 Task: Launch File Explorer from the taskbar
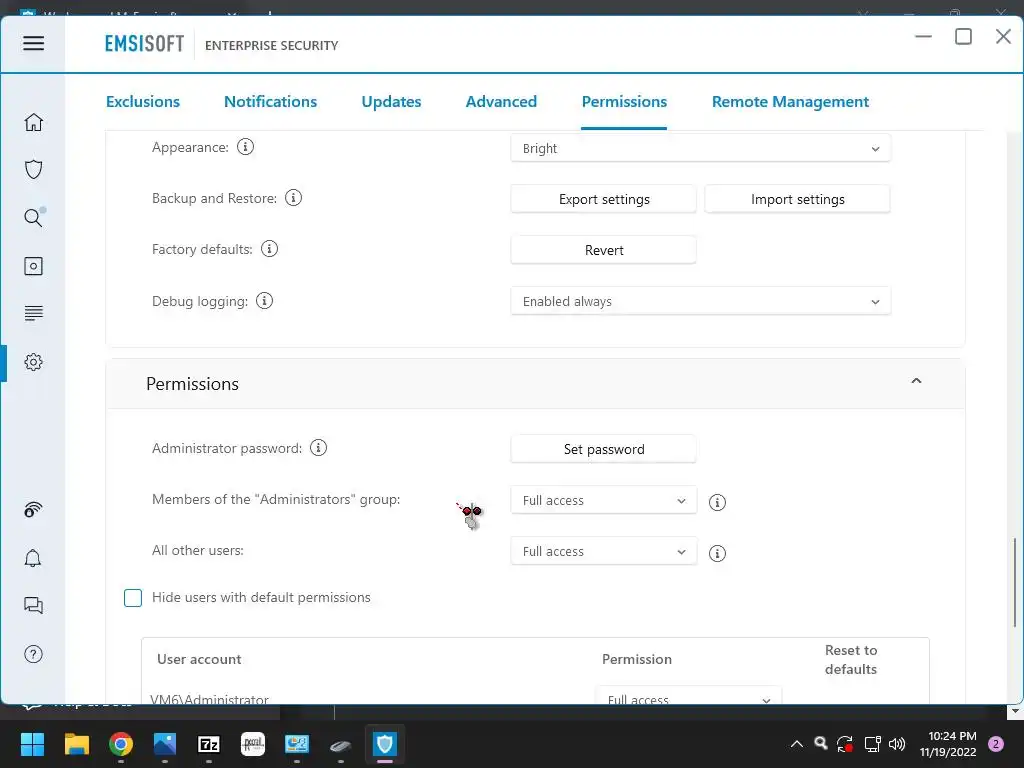[x=76, y=744]
